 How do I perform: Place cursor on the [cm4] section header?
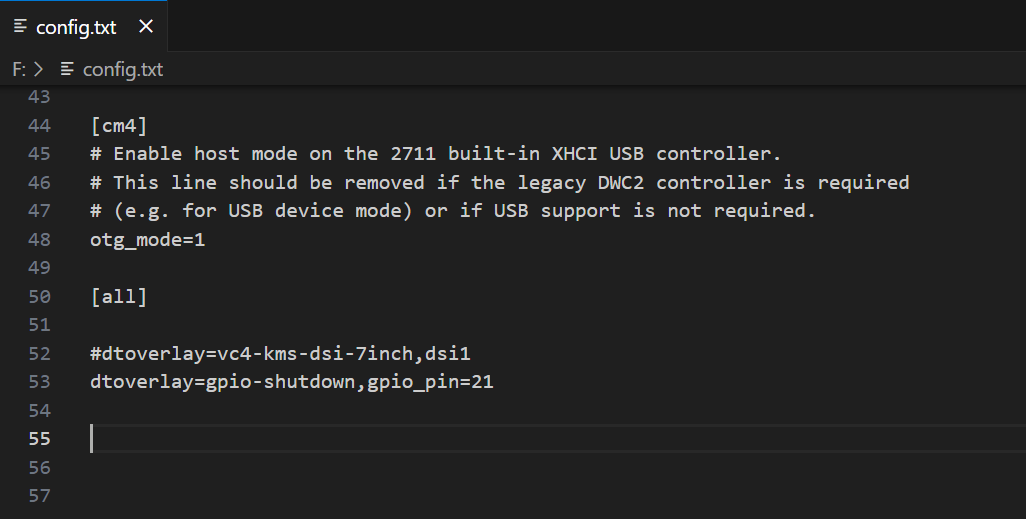[x=118, y=126]
